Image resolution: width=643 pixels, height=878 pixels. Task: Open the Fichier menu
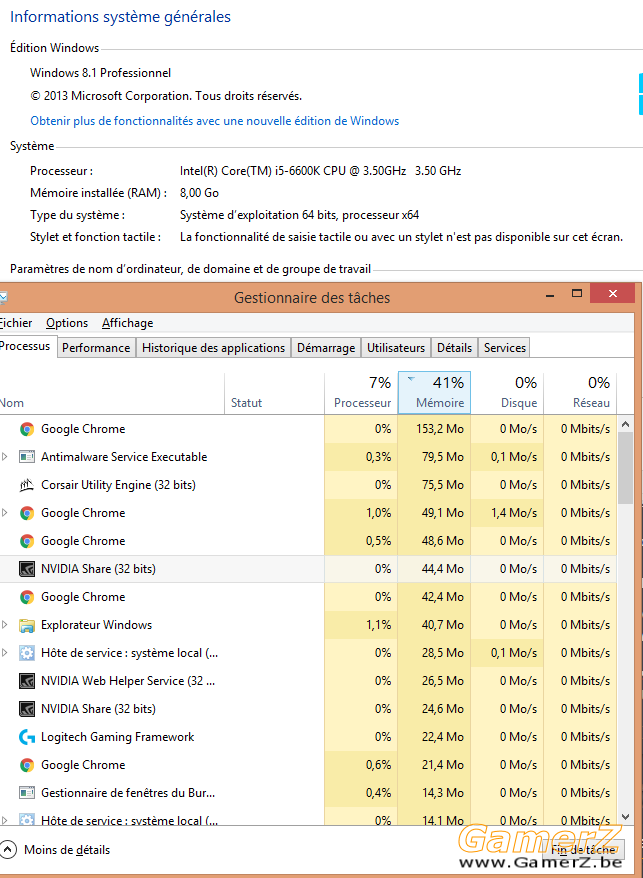[x=16, y=323]
